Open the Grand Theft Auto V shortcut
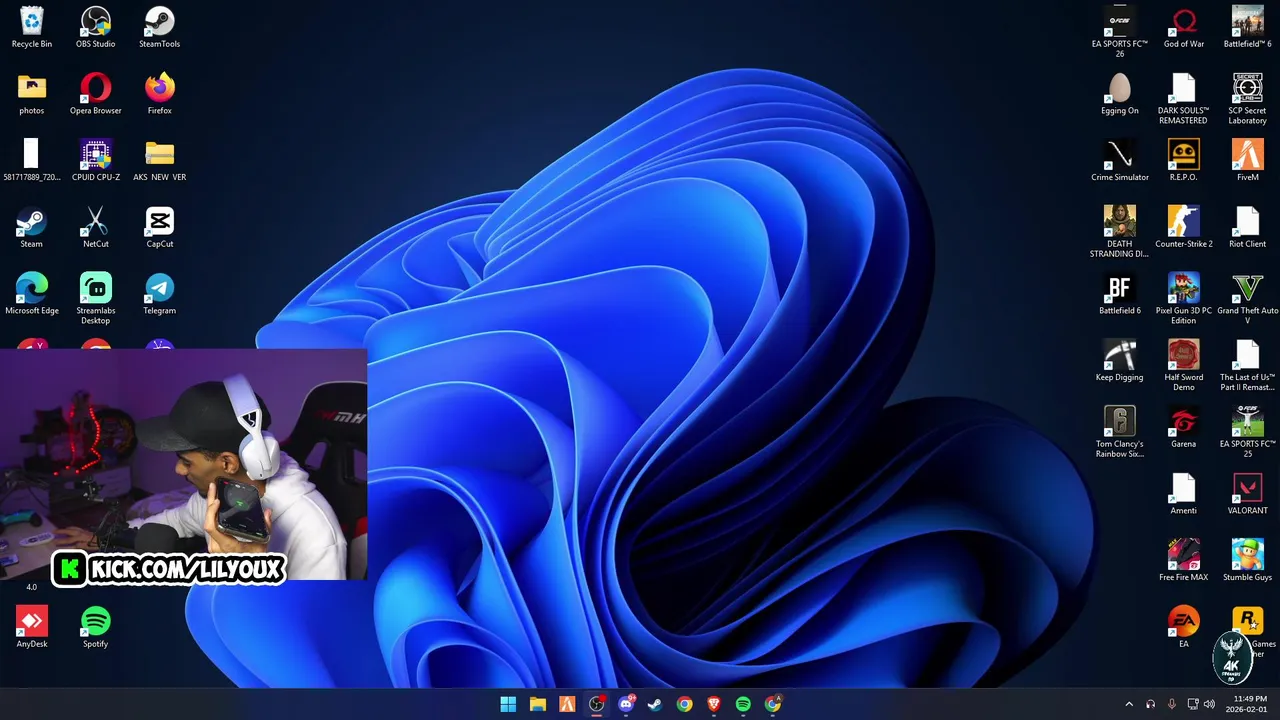Image resolution: width=1280 pixels, height=720 pixels. pyautogui.click(x=1248, y=299)
